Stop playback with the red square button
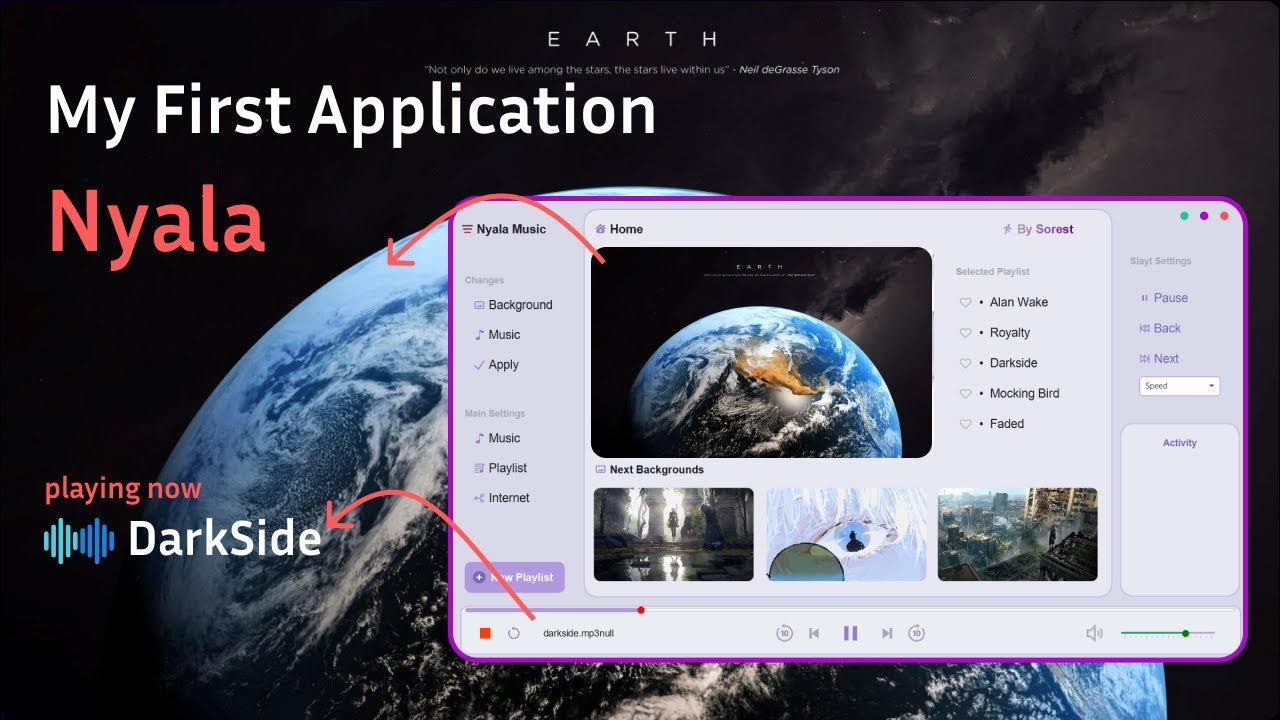This screenshot has width=1280, height=720. [x=485, y=633]
